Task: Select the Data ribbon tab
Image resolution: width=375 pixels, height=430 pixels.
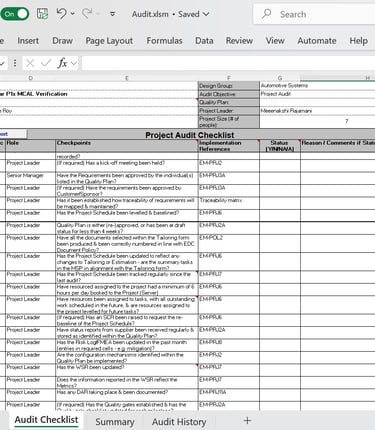Action: pyautogui.click(x=204, y=41)
